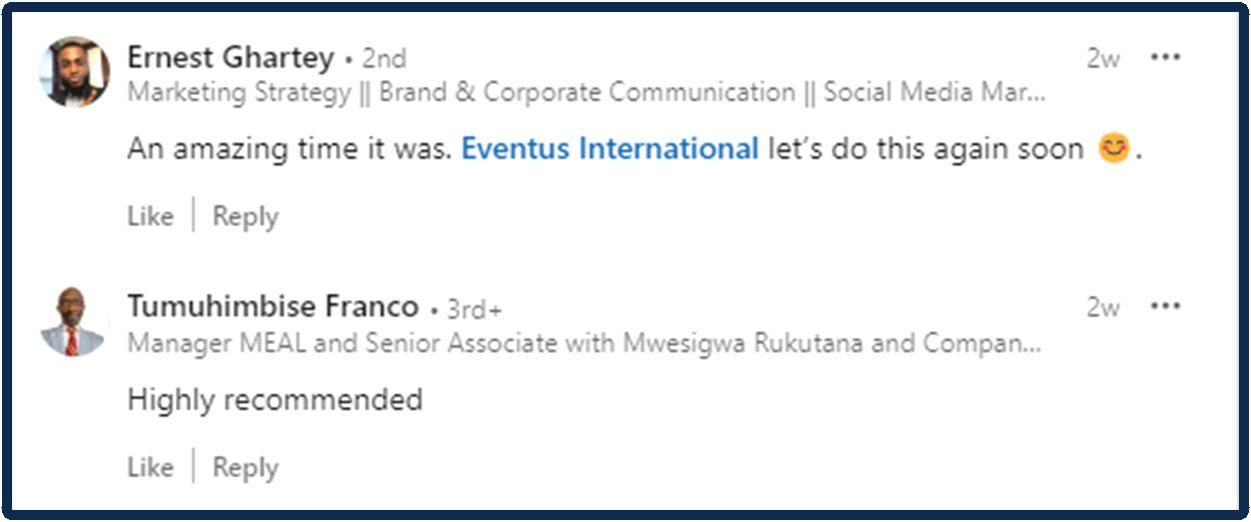Viewport: 1251px width, 522px height.
Task: Click the 2w timestamp on Franco's comment
Action: click(1103, 307)
